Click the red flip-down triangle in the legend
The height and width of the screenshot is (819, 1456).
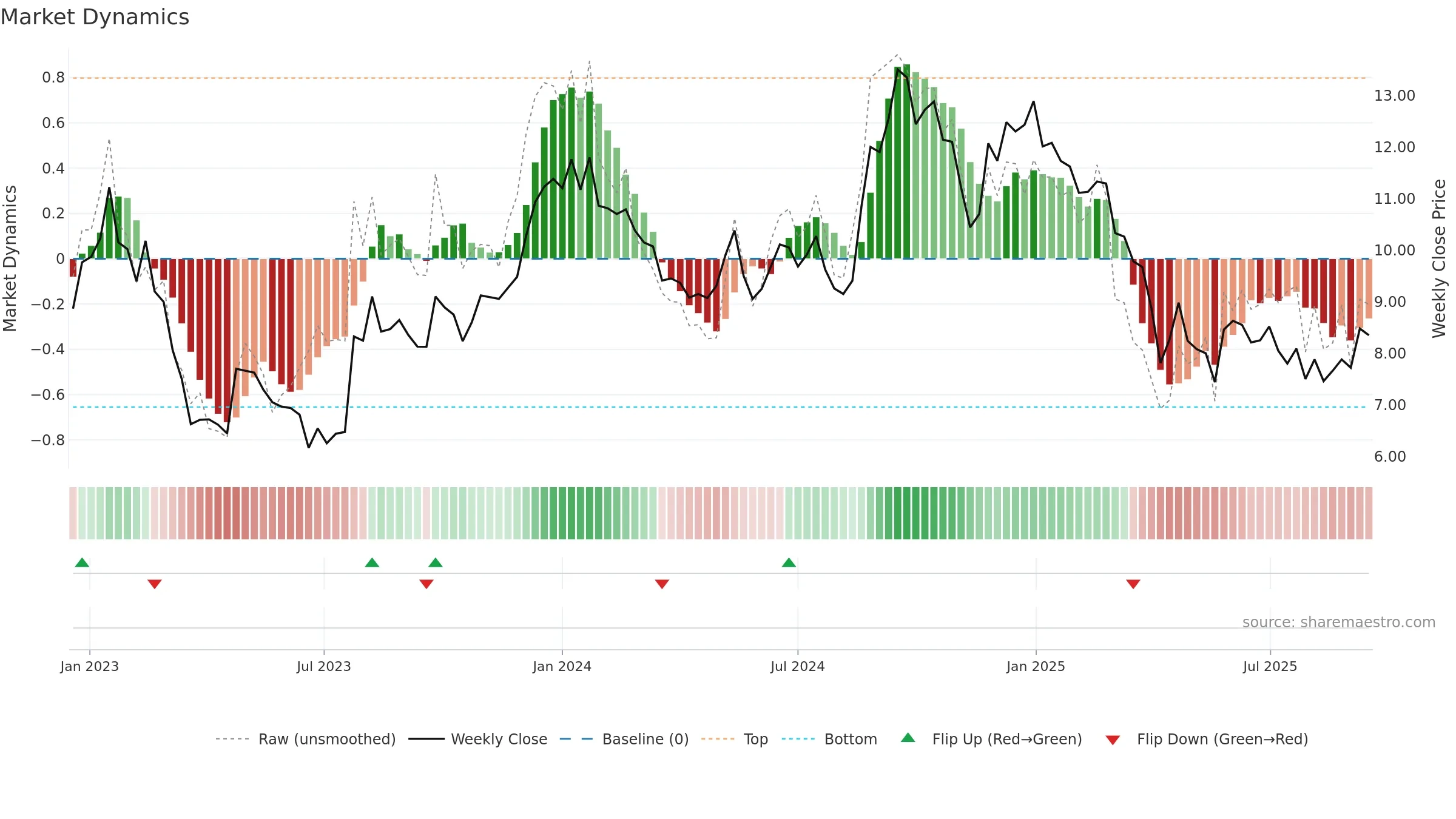(1113, 740)
